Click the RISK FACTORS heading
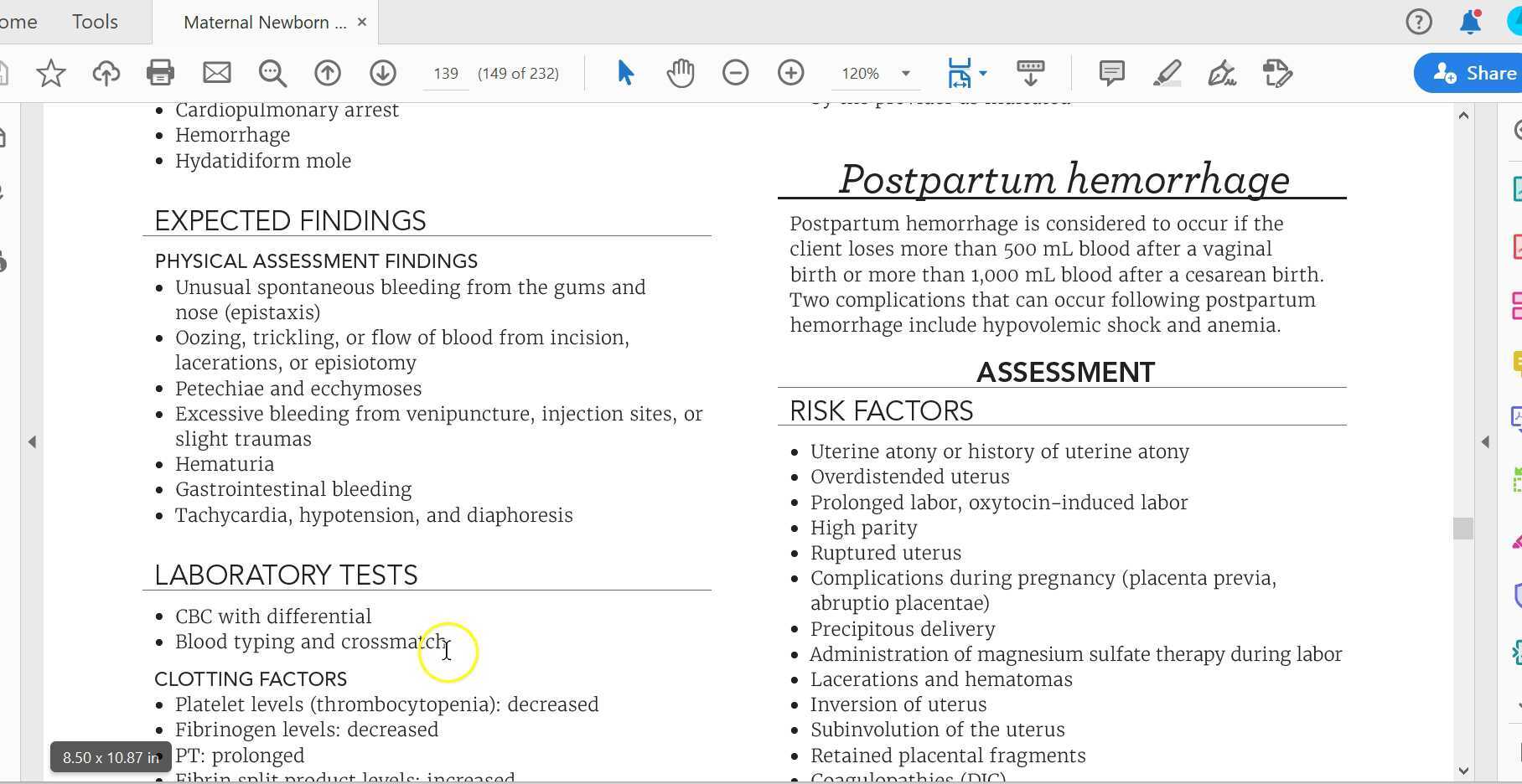 click(x=881, y=410)
